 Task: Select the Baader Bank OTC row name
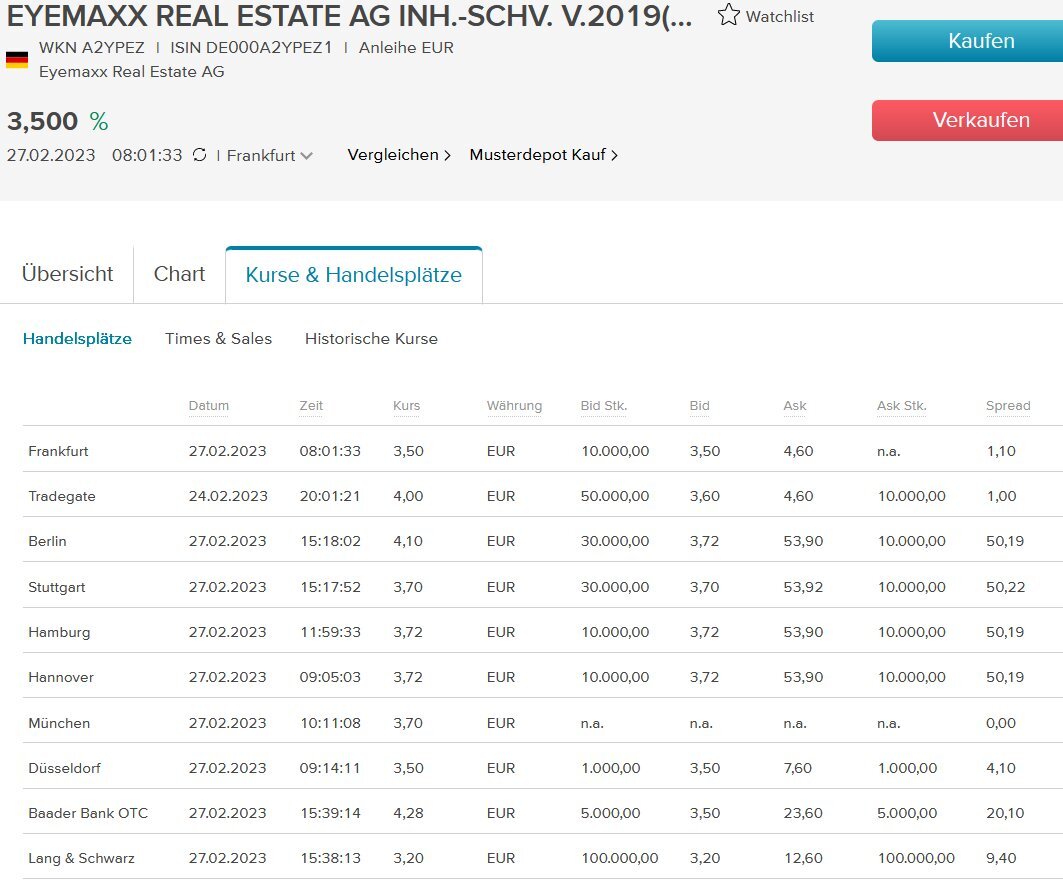tap(88, 813)
